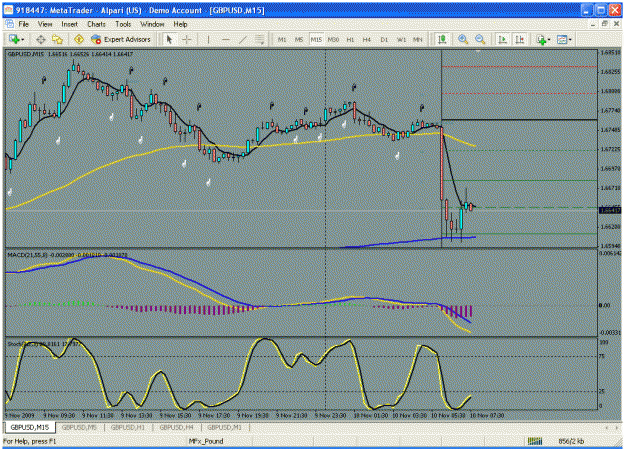
Task: Select the Vertical Line drawing tool
Action: (208, 39)
